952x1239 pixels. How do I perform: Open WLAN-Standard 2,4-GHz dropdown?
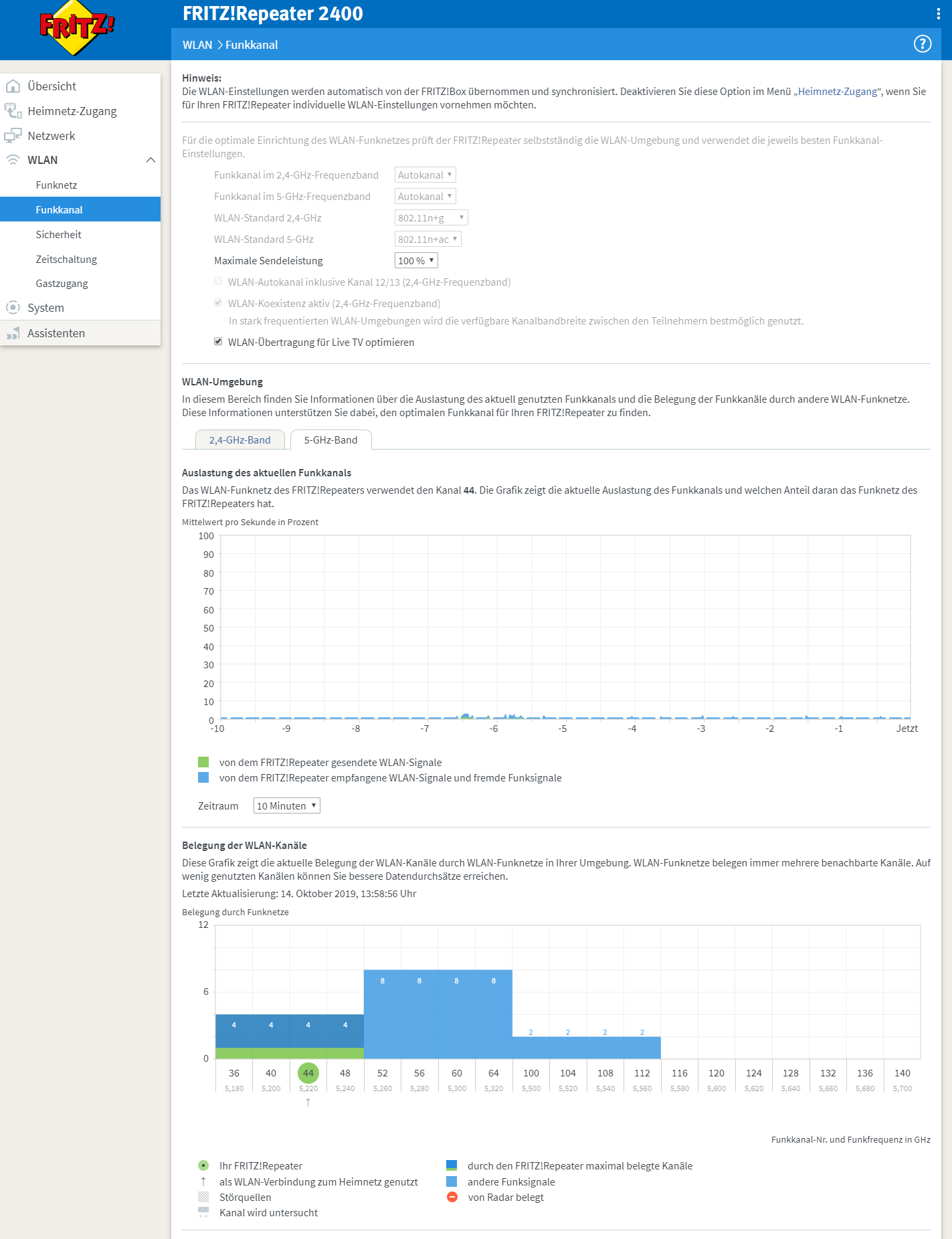click(432, 218)
